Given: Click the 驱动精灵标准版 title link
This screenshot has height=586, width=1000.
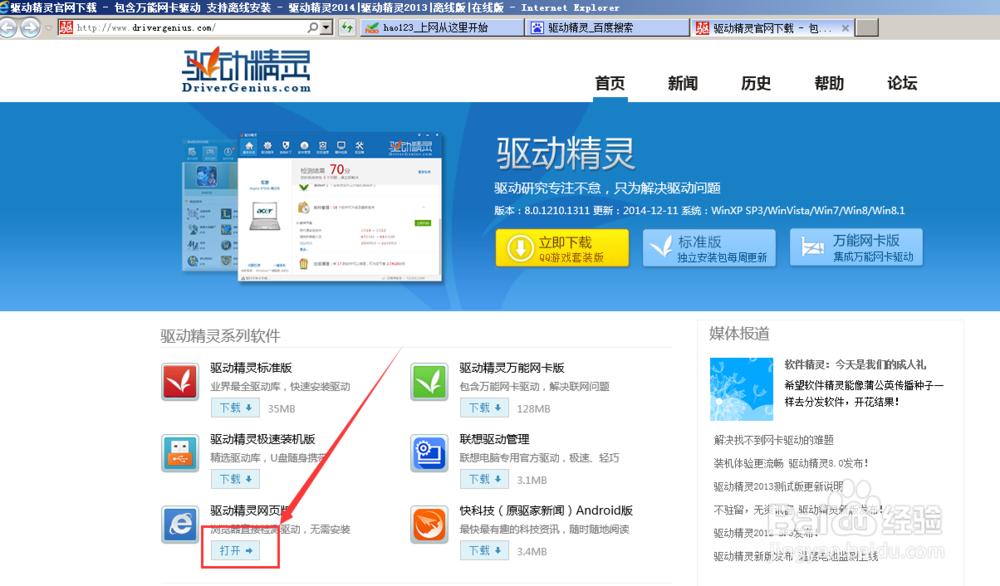Looking at the screenshot, I should tap(251, 368).
